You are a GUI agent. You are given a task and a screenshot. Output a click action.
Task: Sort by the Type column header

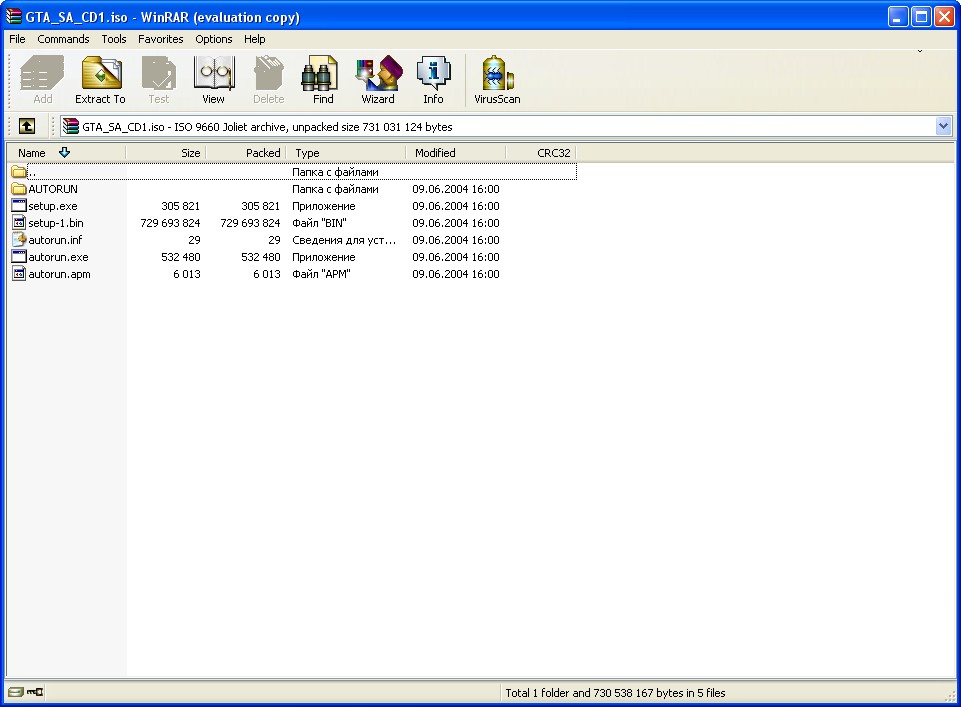coord(346,153)
